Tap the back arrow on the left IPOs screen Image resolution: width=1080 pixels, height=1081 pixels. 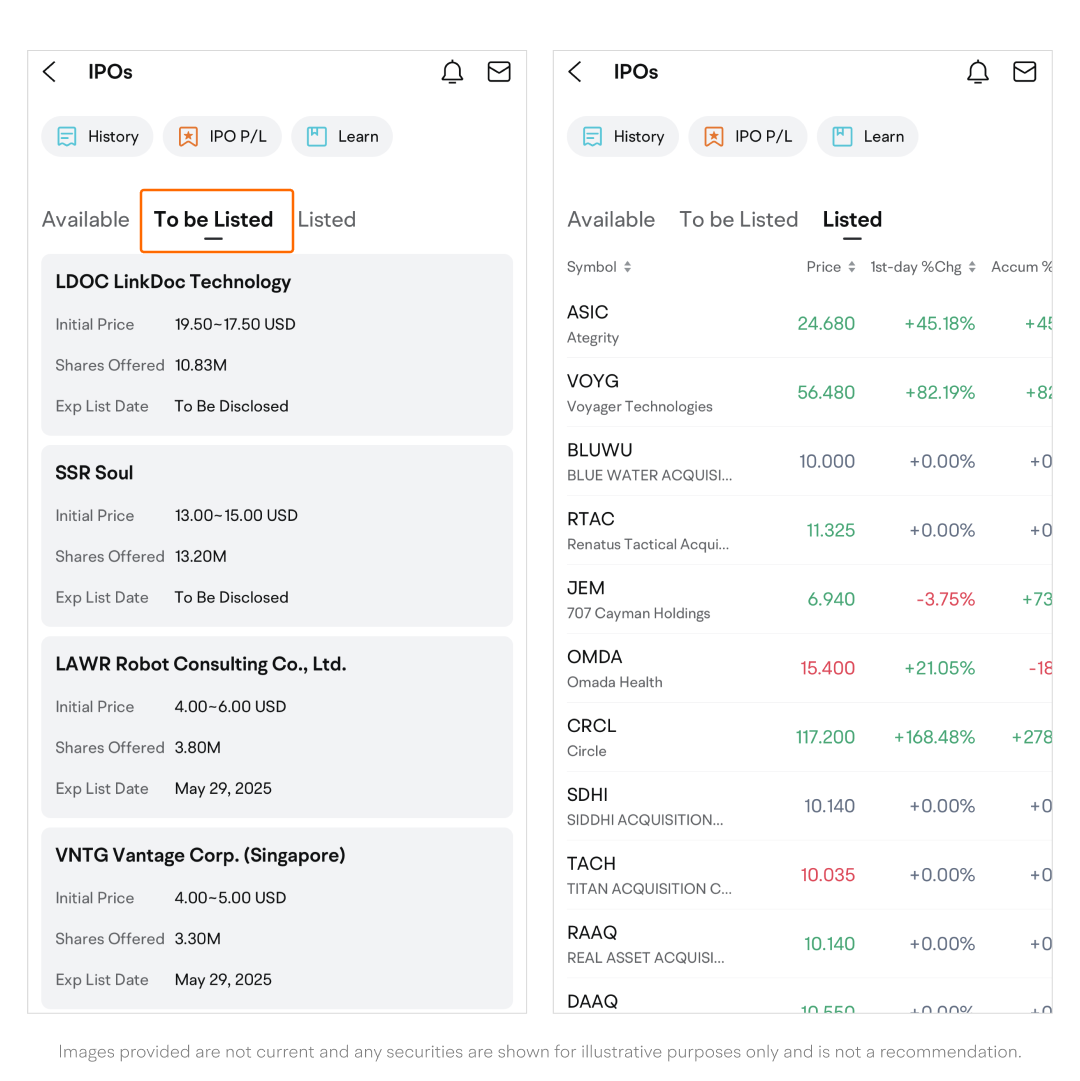(50, 72)
